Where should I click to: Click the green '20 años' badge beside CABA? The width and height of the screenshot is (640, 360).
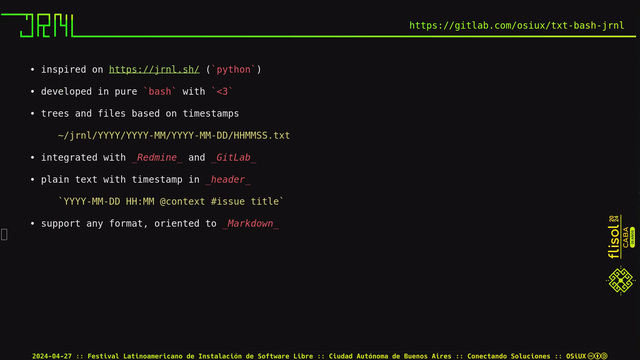pos(632,237)
